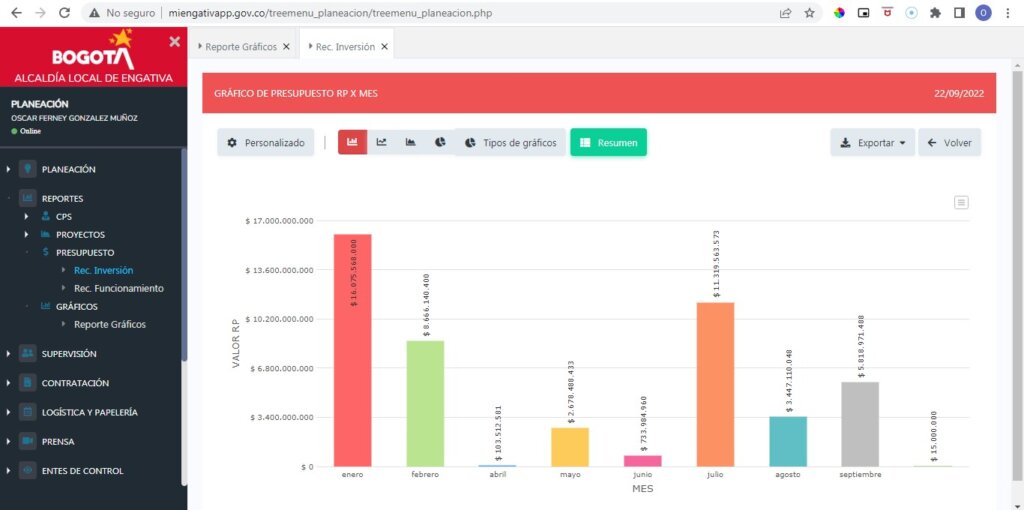1024x510 pixels.
Task: Select the bar chart type icon
Action: (353, 142)
